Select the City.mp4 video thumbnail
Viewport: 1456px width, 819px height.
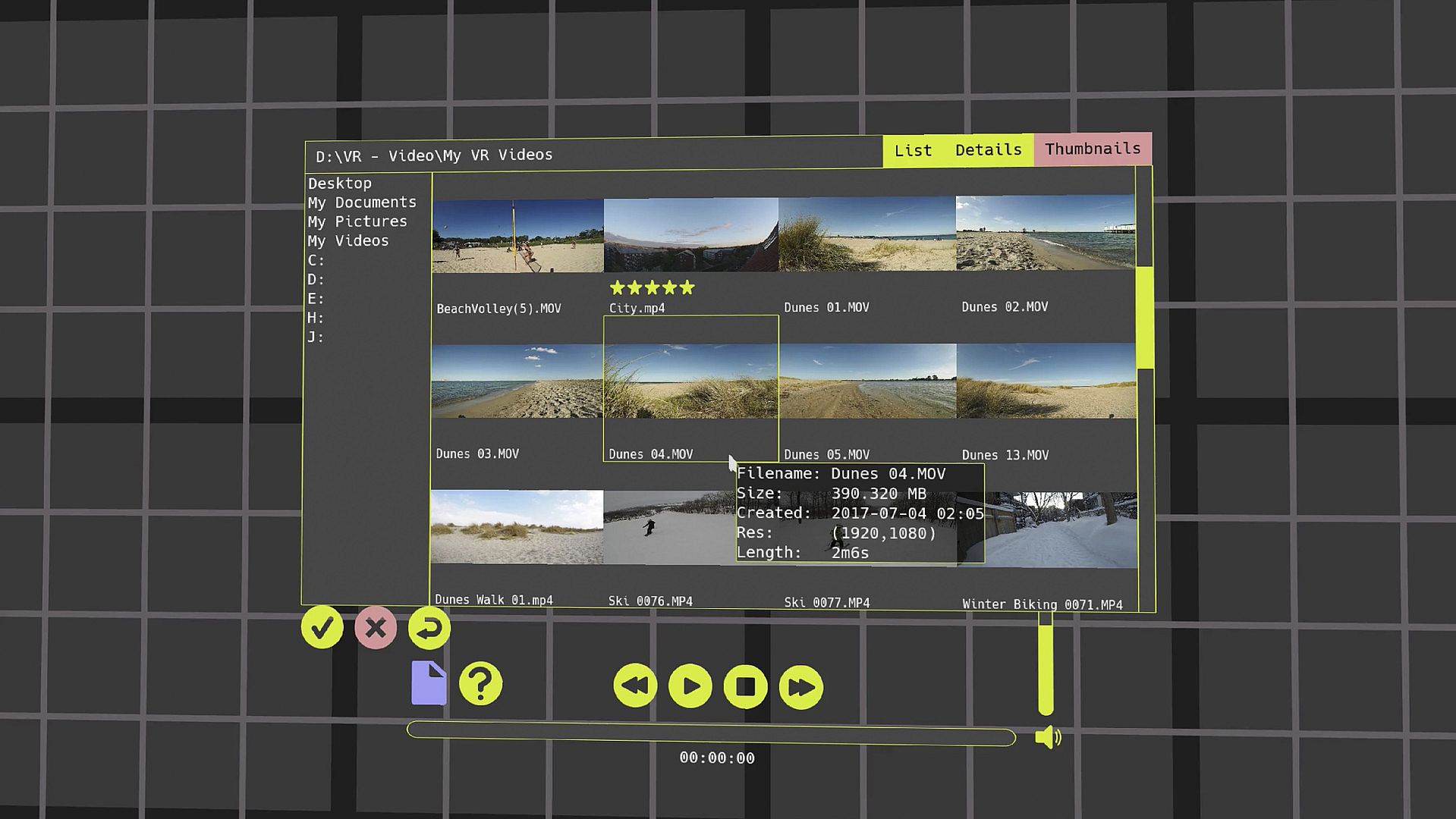point(690,235)
